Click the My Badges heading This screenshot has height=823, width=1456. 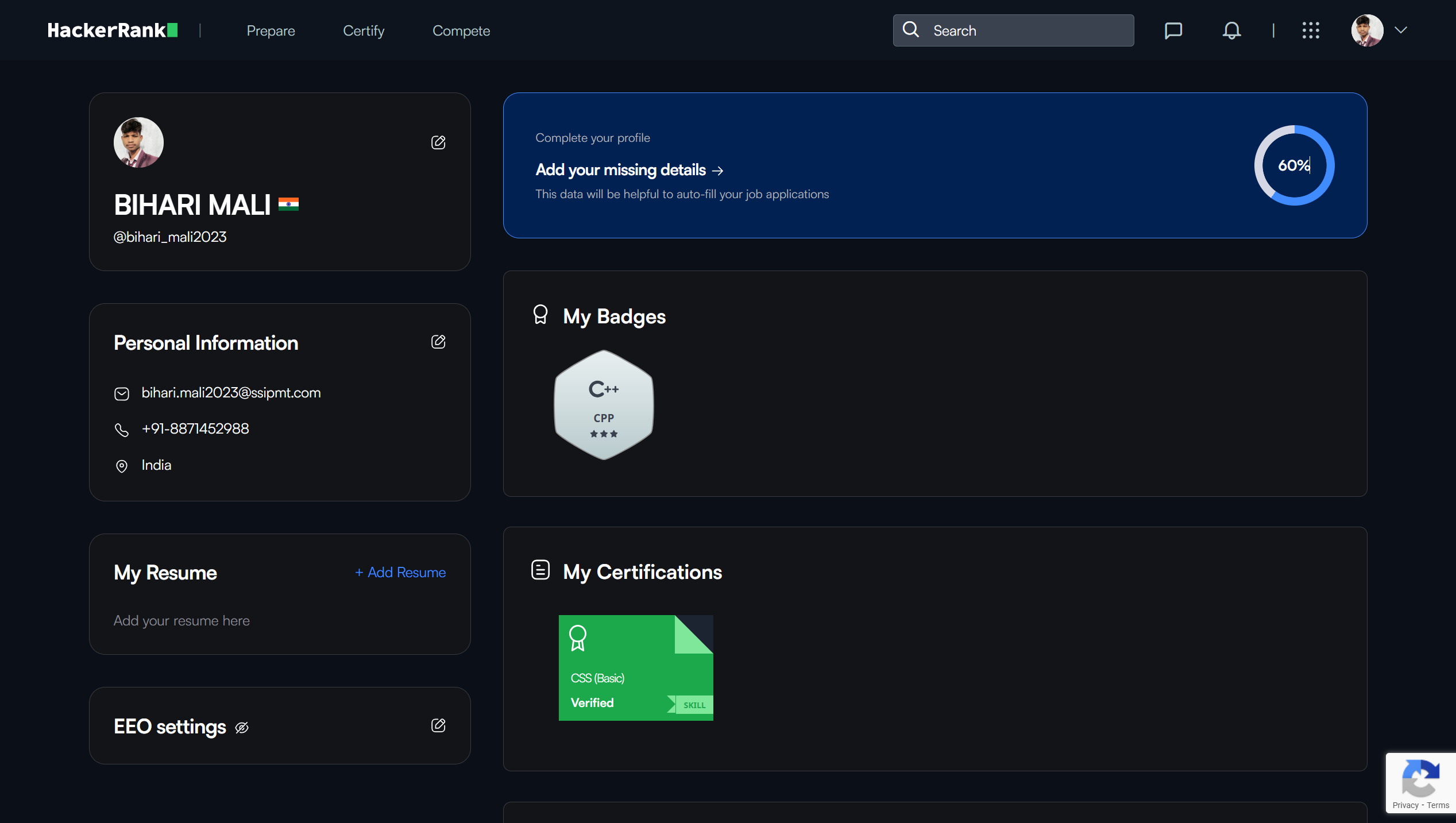(614, 316)
